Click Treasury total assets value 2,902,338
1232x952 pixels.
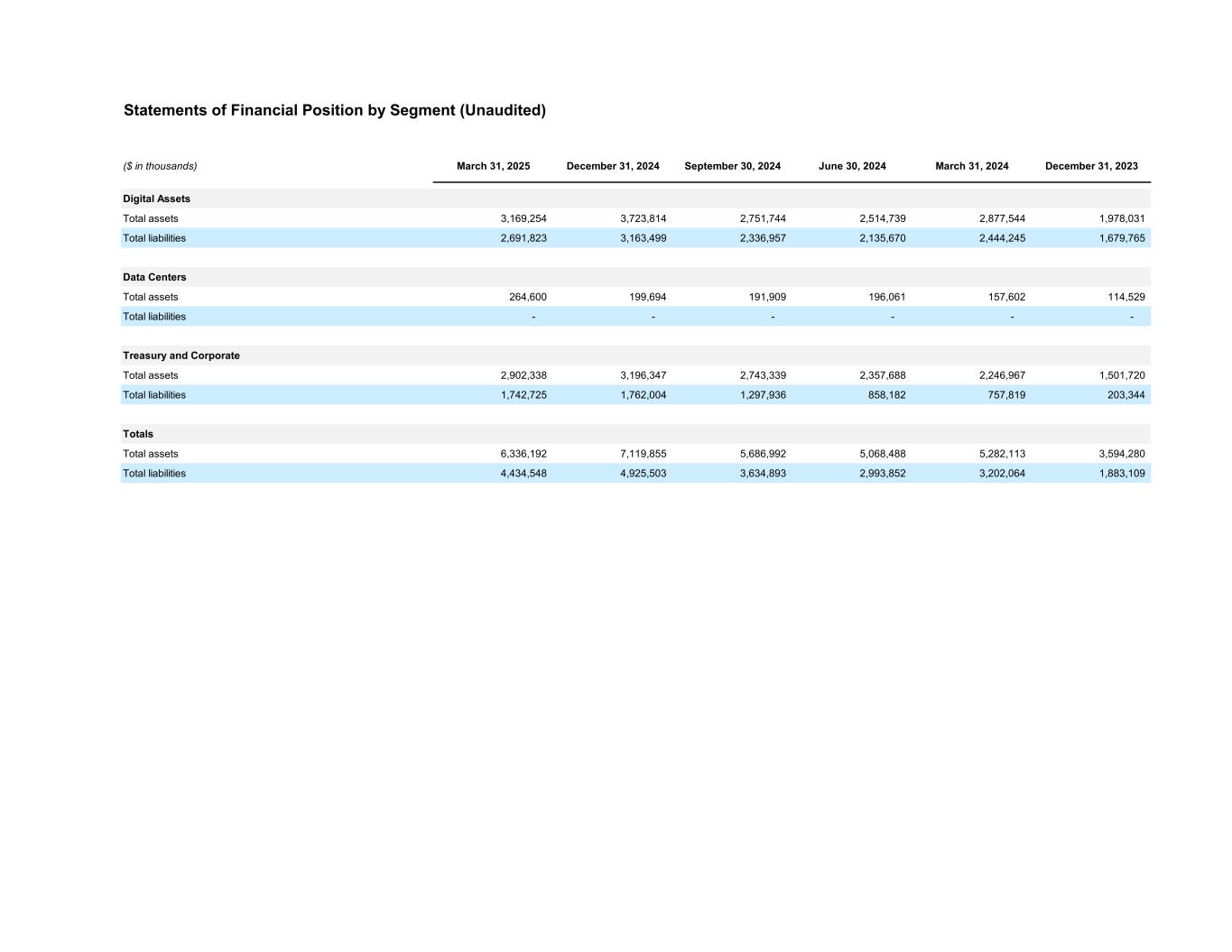pyautogui.click(x=523, y=375)
